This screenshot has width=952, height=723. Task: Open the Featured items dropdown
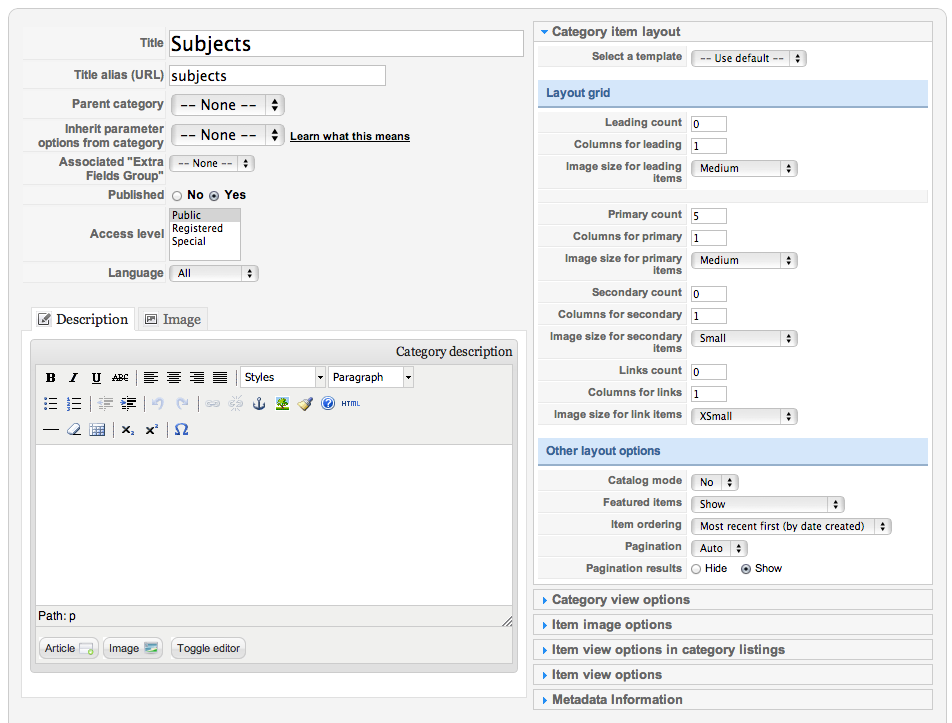[767, 504]
